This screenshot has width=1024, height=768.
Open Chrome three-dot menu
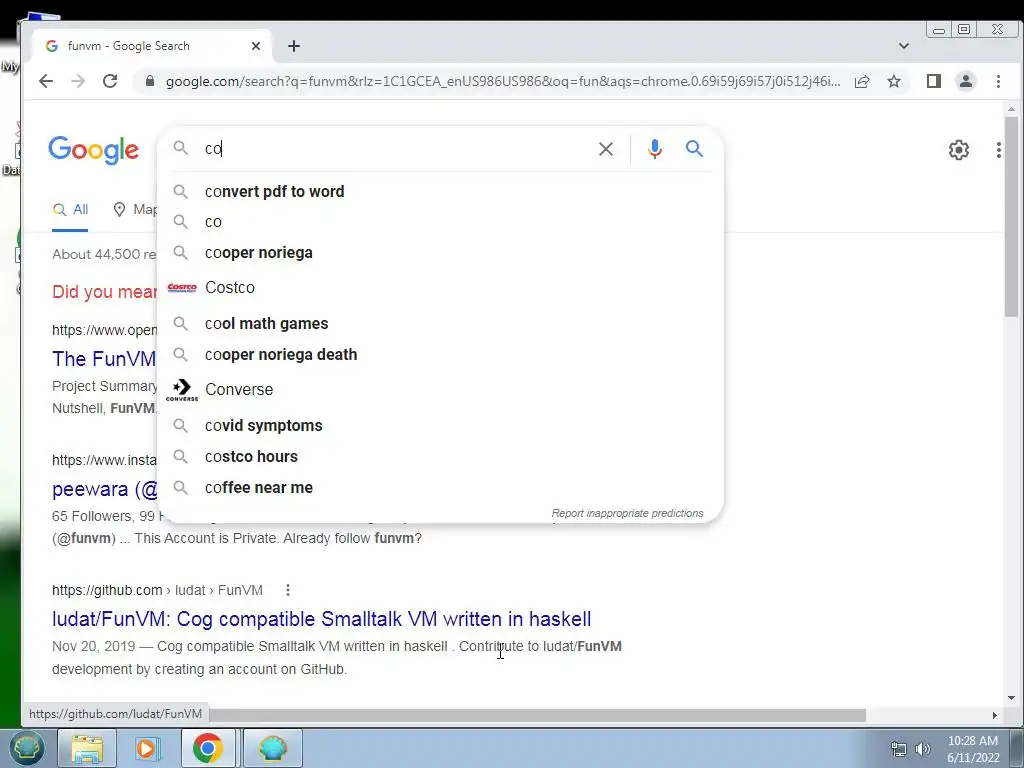(998, 81)
